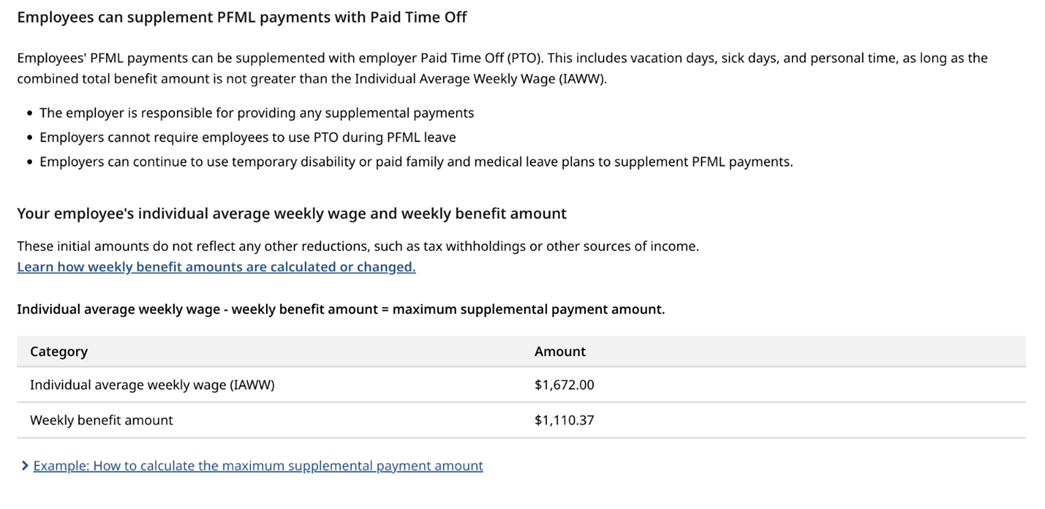Image resolution: width=1045 pixels, height=509 pixels.
Task: Click the Category column header
Action: tap(59, 351)
